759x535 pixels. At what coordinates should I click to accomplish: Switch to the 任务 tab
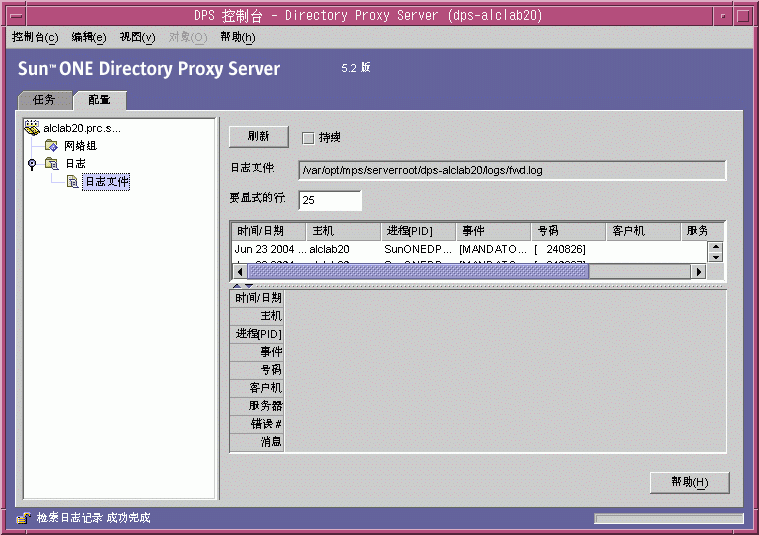[x=45, y=100]
